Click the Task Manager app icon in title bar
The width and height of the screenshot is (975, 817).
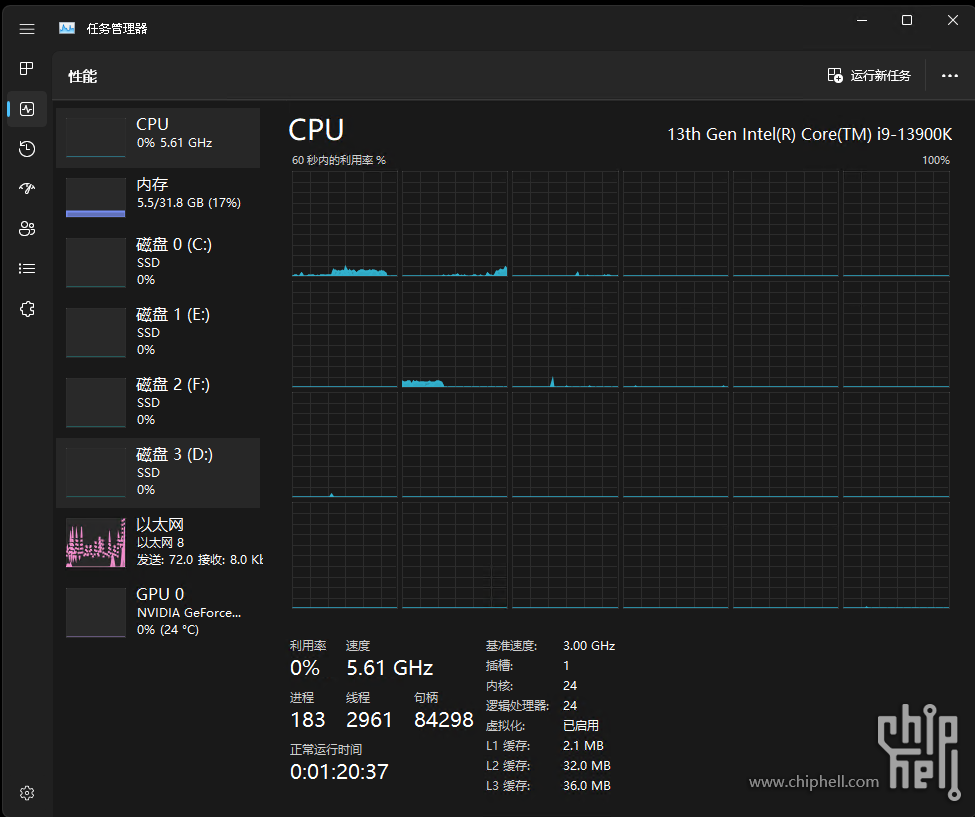tap(67, 28)
